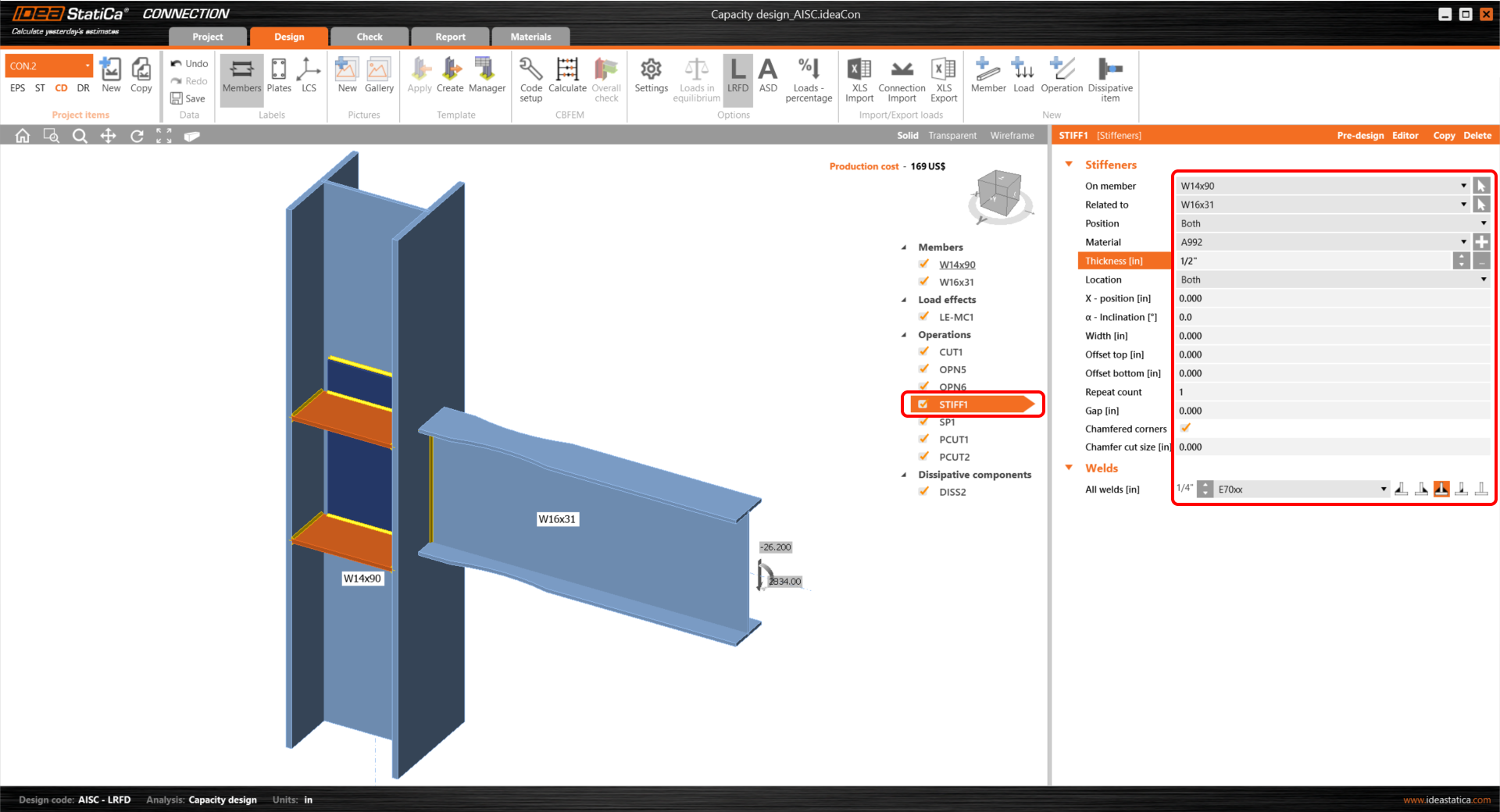Uncheck the PCUT1 operation

(923, 439)
